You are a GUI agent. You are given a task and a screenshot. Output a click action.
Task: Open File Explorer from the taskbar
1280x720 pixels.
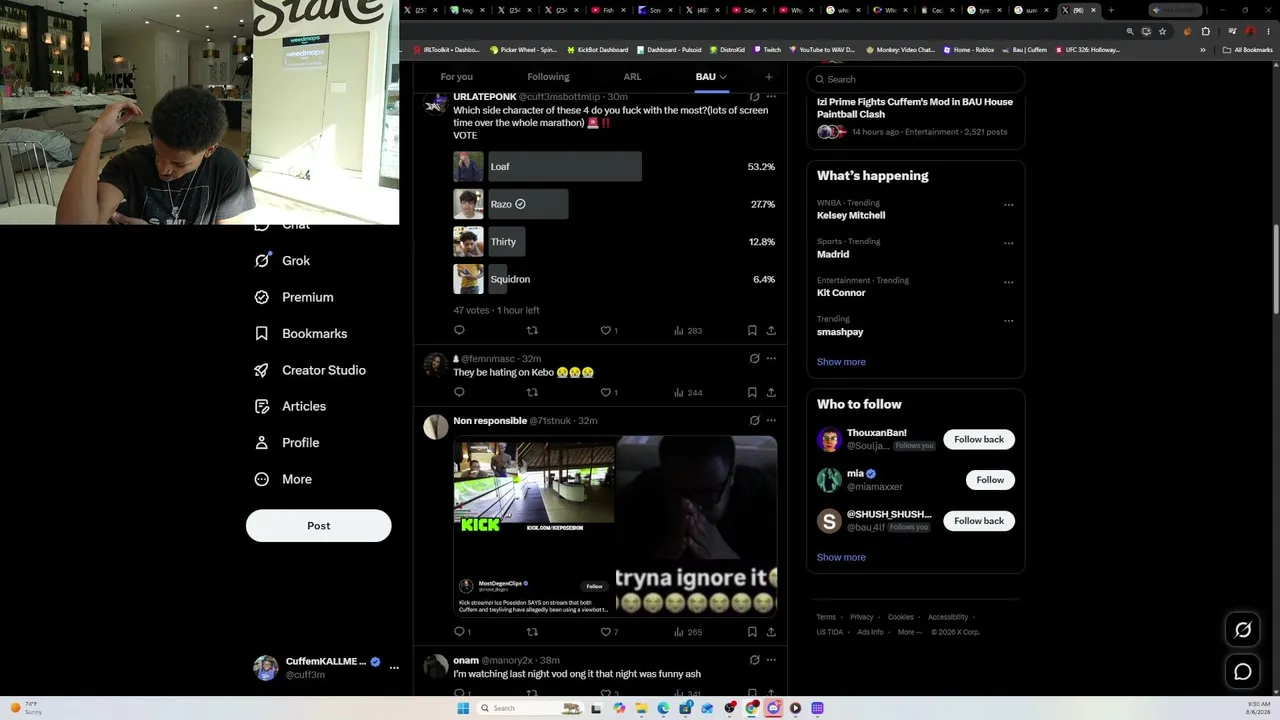pos(641,708)
